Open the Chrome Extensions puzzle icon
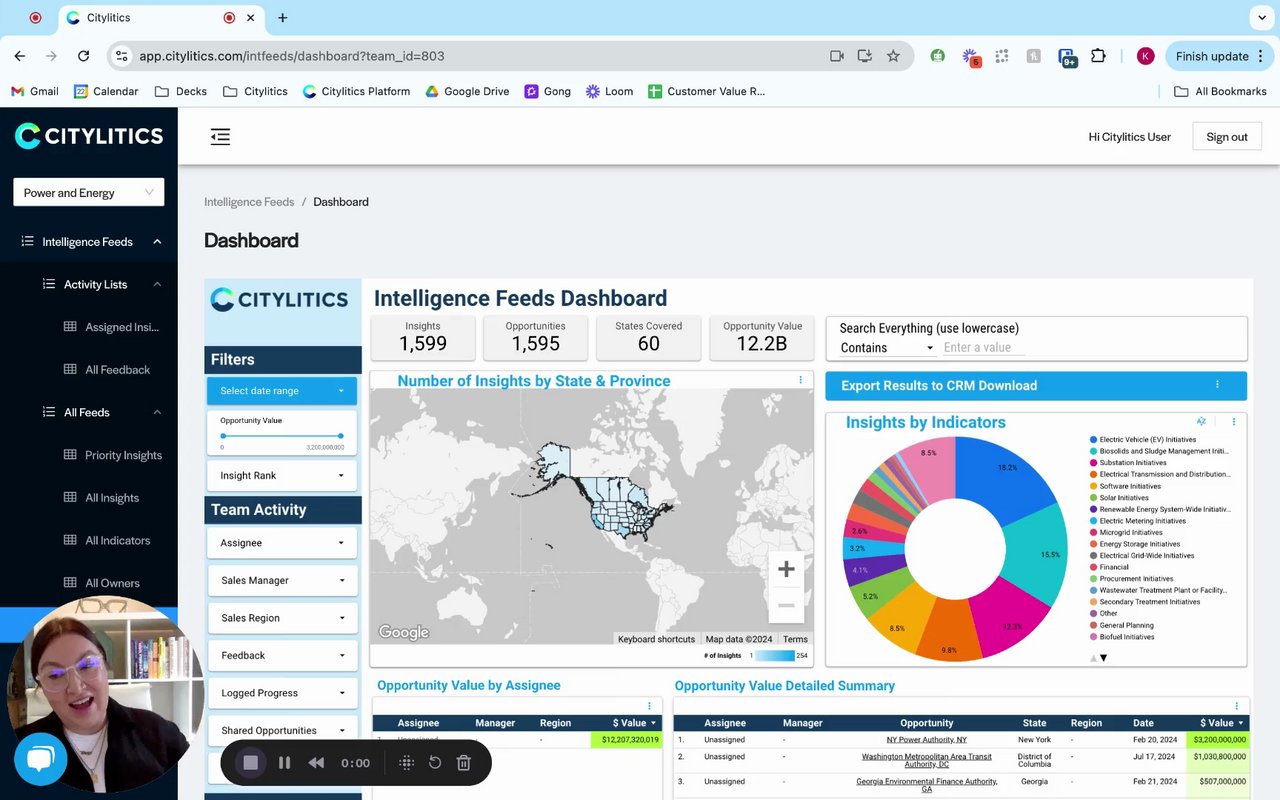This screenshot has width=1280, height=800. tap(1098, 56)
